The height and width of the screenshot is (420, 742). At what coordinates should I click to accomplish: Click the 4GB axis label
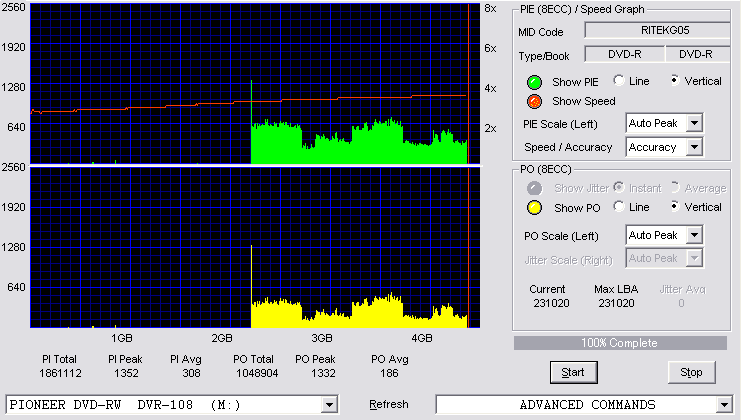[x=422, y=338]
